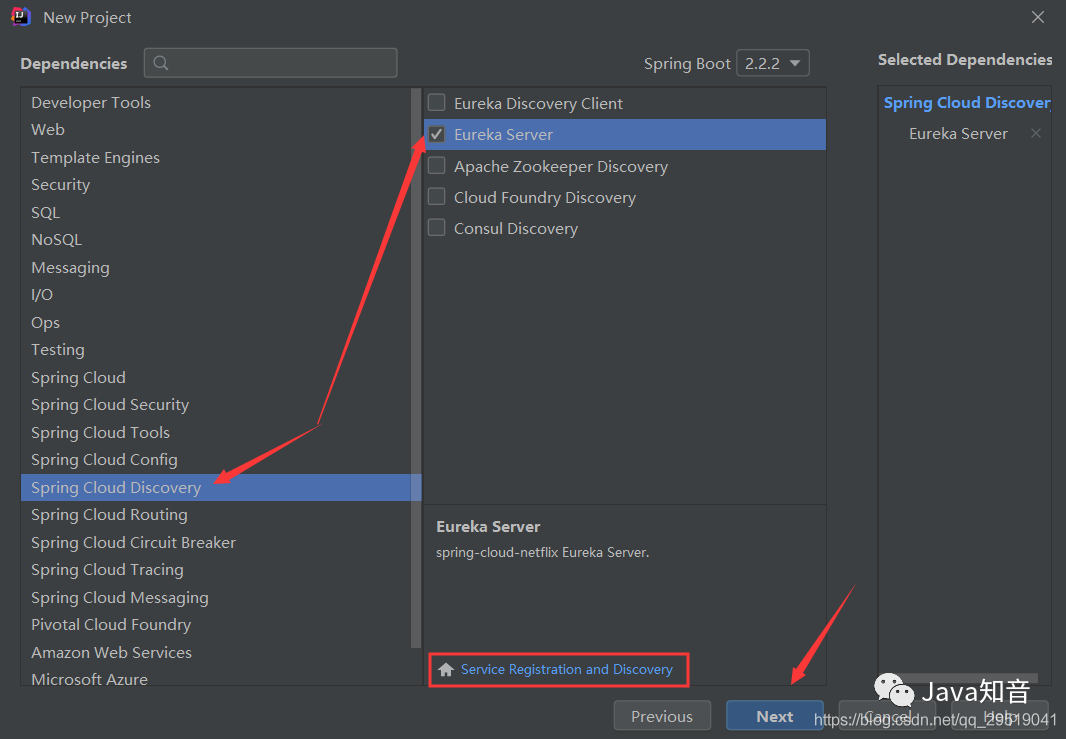The height and width of the screenshot is (739, 1066).
Task: Go back with the Previous button
Action: pos(661,716)
